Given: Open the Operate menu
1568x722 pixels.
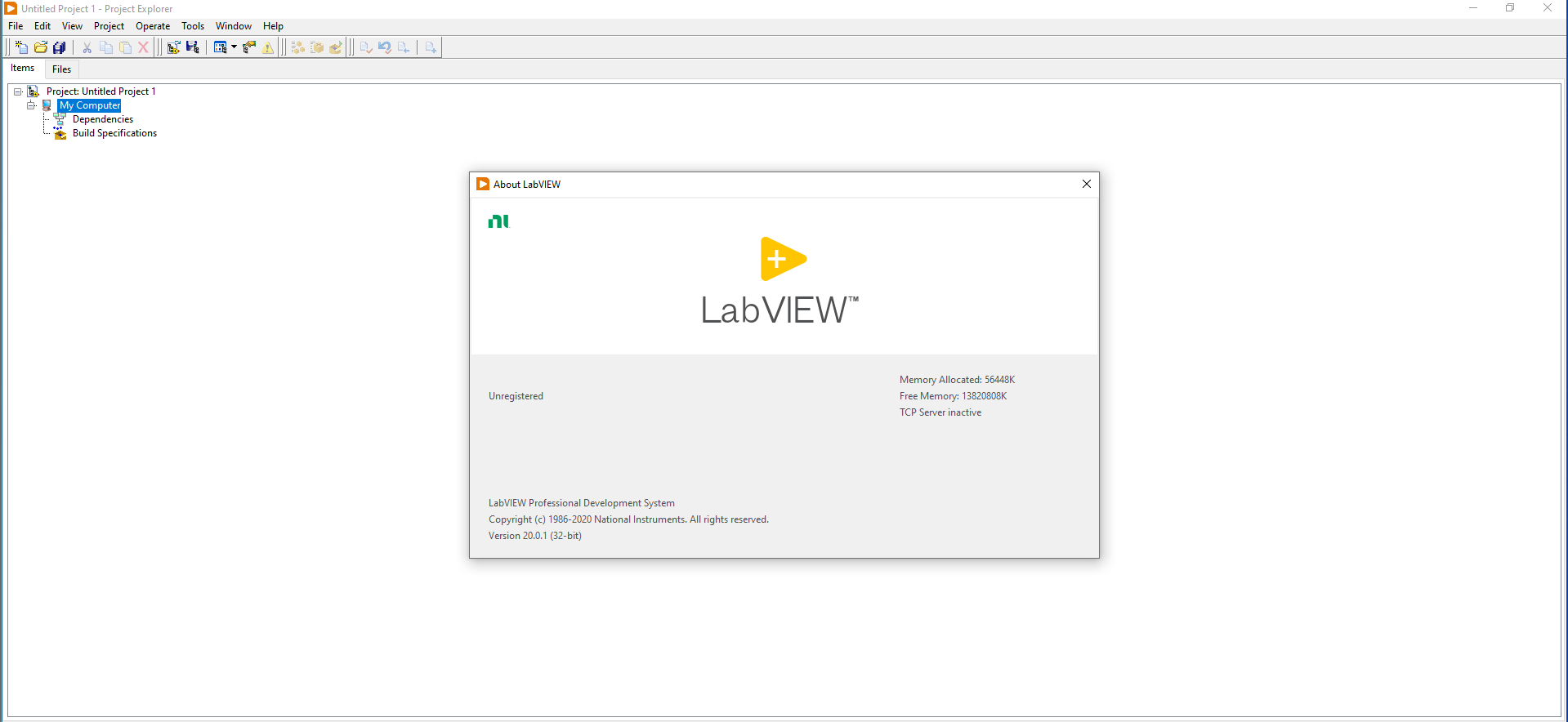Looking at the screenshot, I should (x=153, y=26).
